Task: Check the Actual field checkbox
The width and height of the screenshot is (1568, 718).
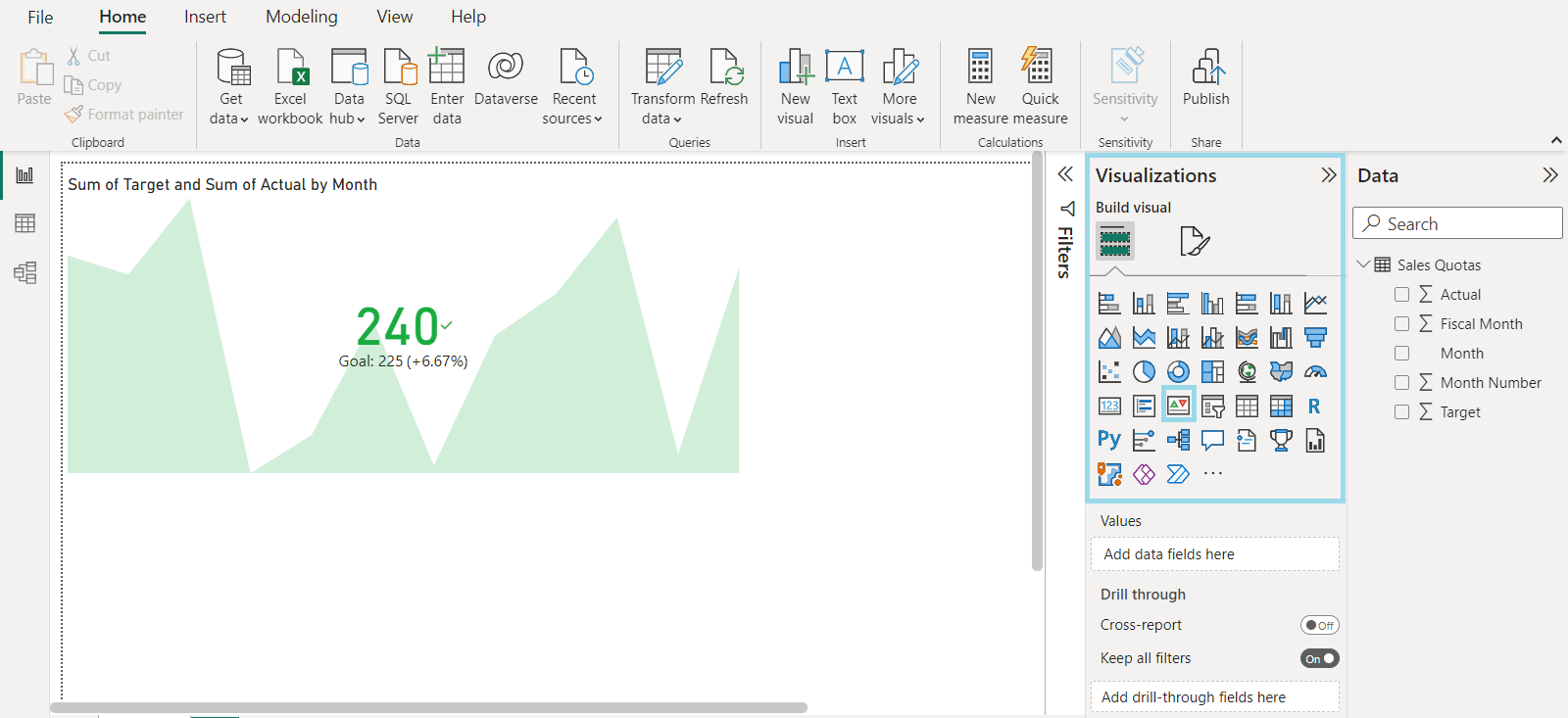Action: (1401, 294)
